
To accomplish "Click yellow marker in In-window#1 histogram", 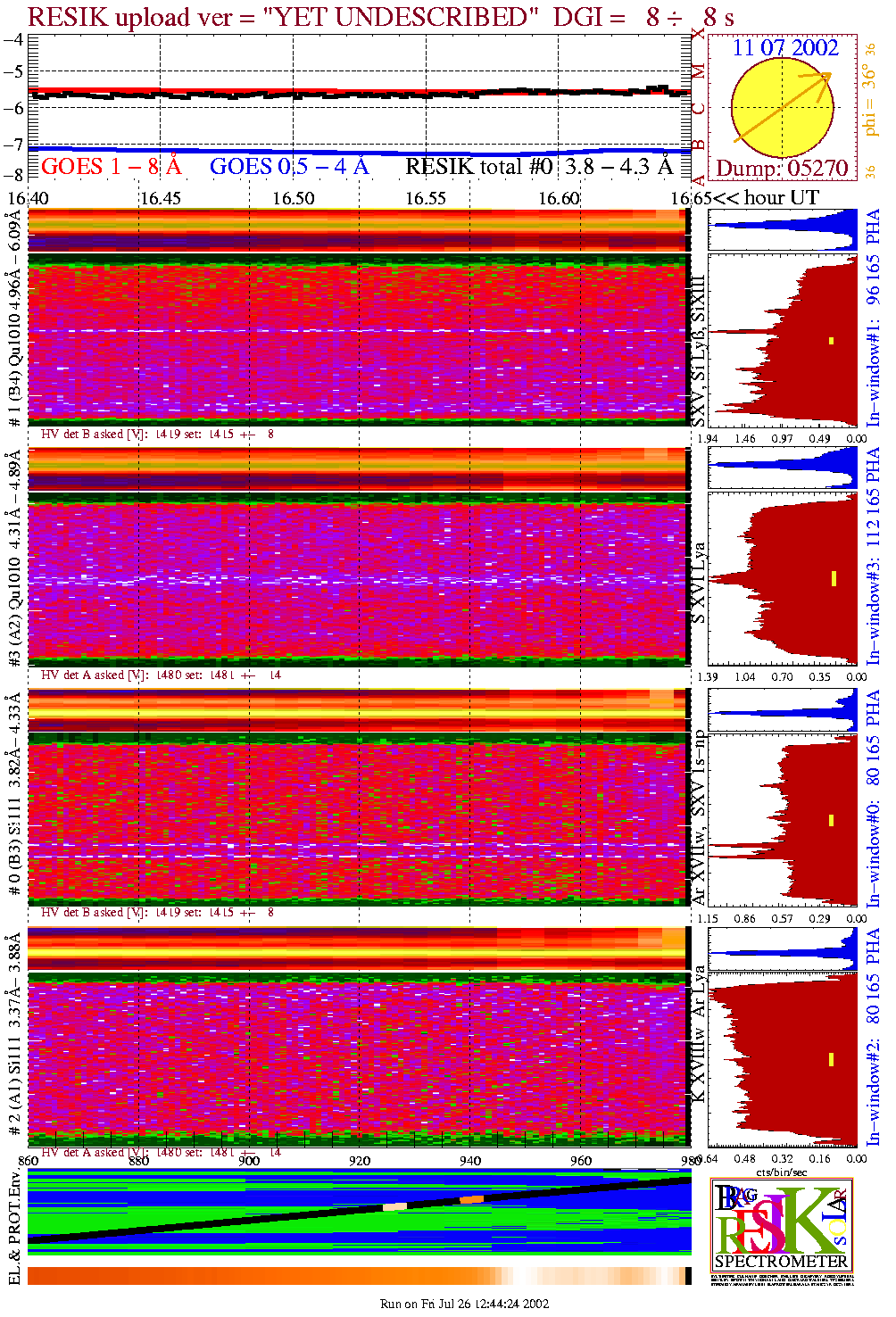I will coord(832,340).
